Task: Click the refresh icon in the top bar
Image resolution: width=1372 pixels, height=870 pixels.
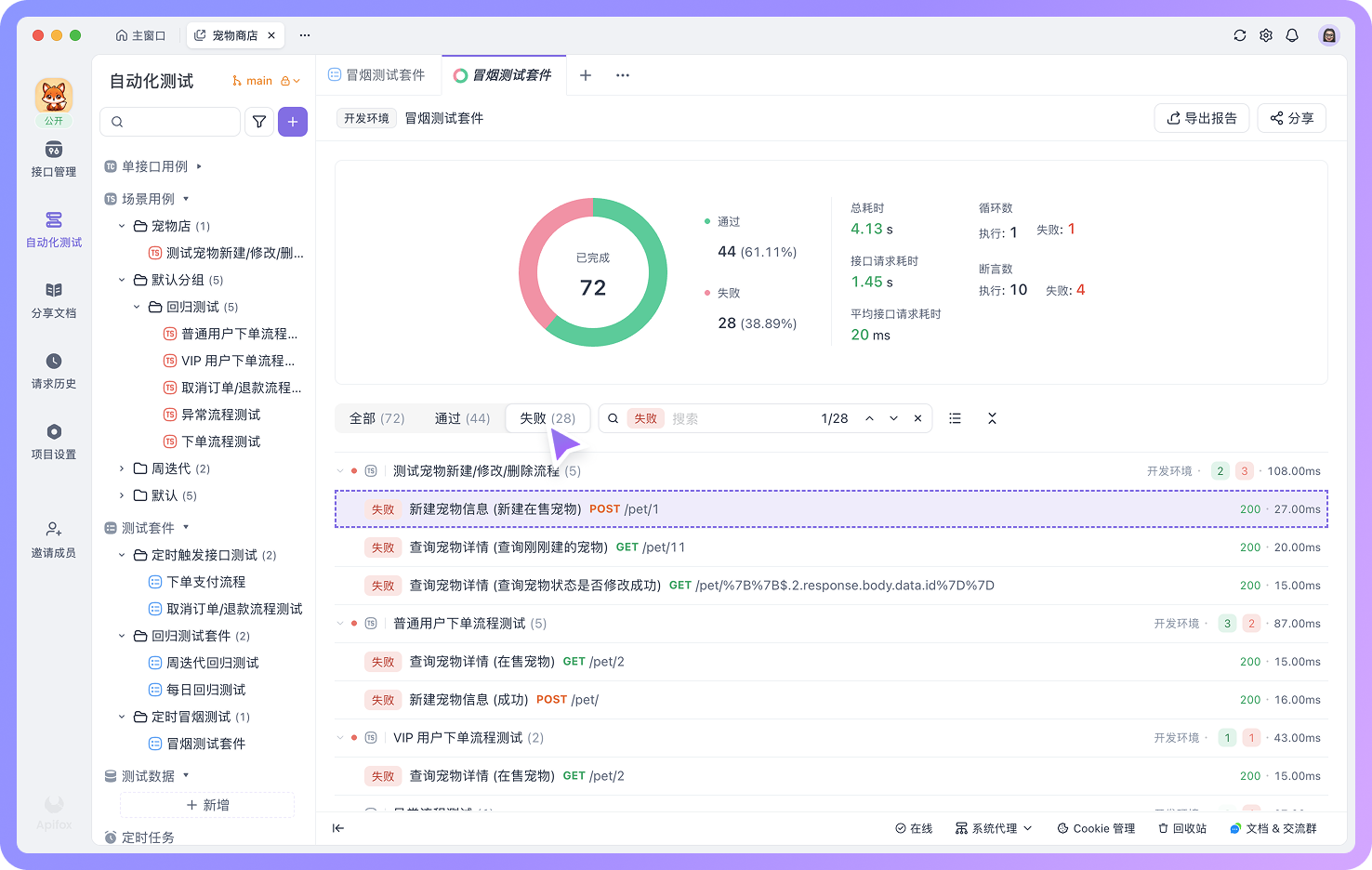Action: (1239, 35)
